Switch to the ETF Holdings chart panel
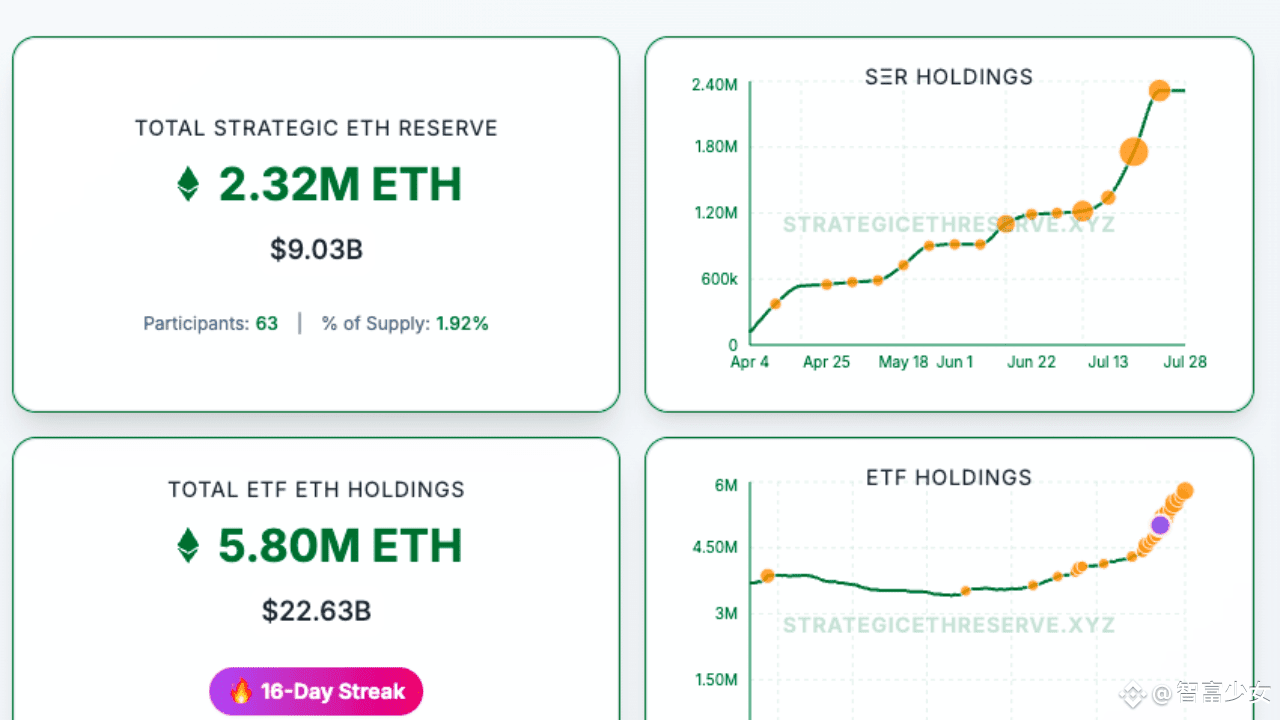 point(948,600)
